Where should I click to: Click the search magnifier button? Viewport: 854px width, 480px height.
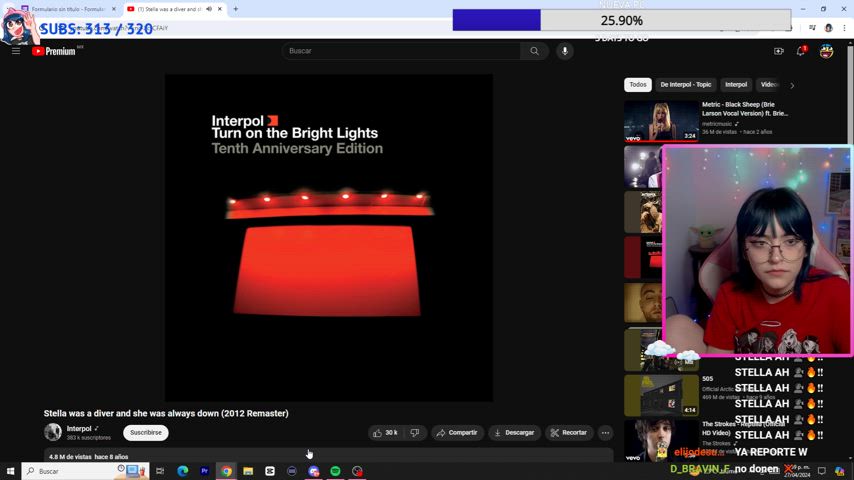point(534,51)
